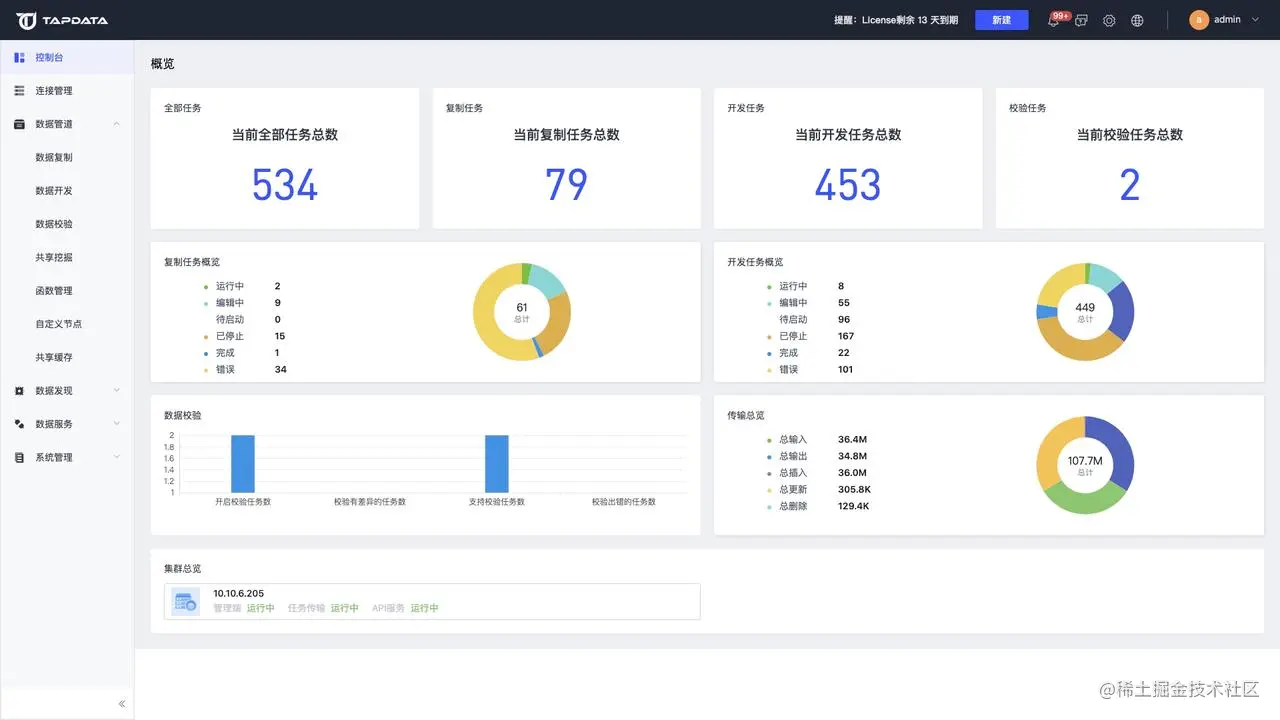This screenshot has width=1280, height=720.
Task: Click the validation tasks number 2
Action: pos(1130,186)
